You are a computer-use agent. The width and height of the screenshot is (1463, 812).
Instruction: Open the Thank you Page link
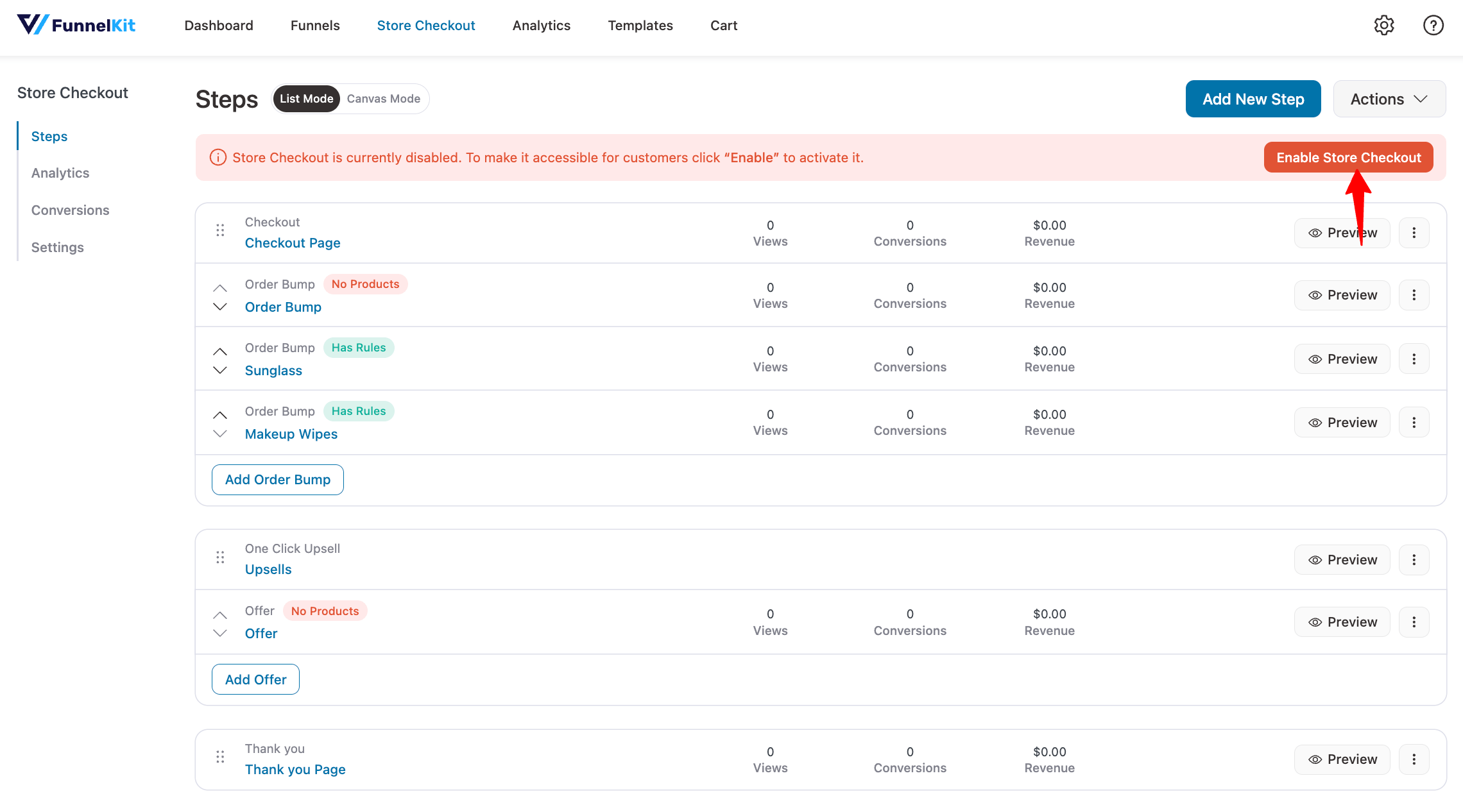pyautogui.click(x=295, y=770)
